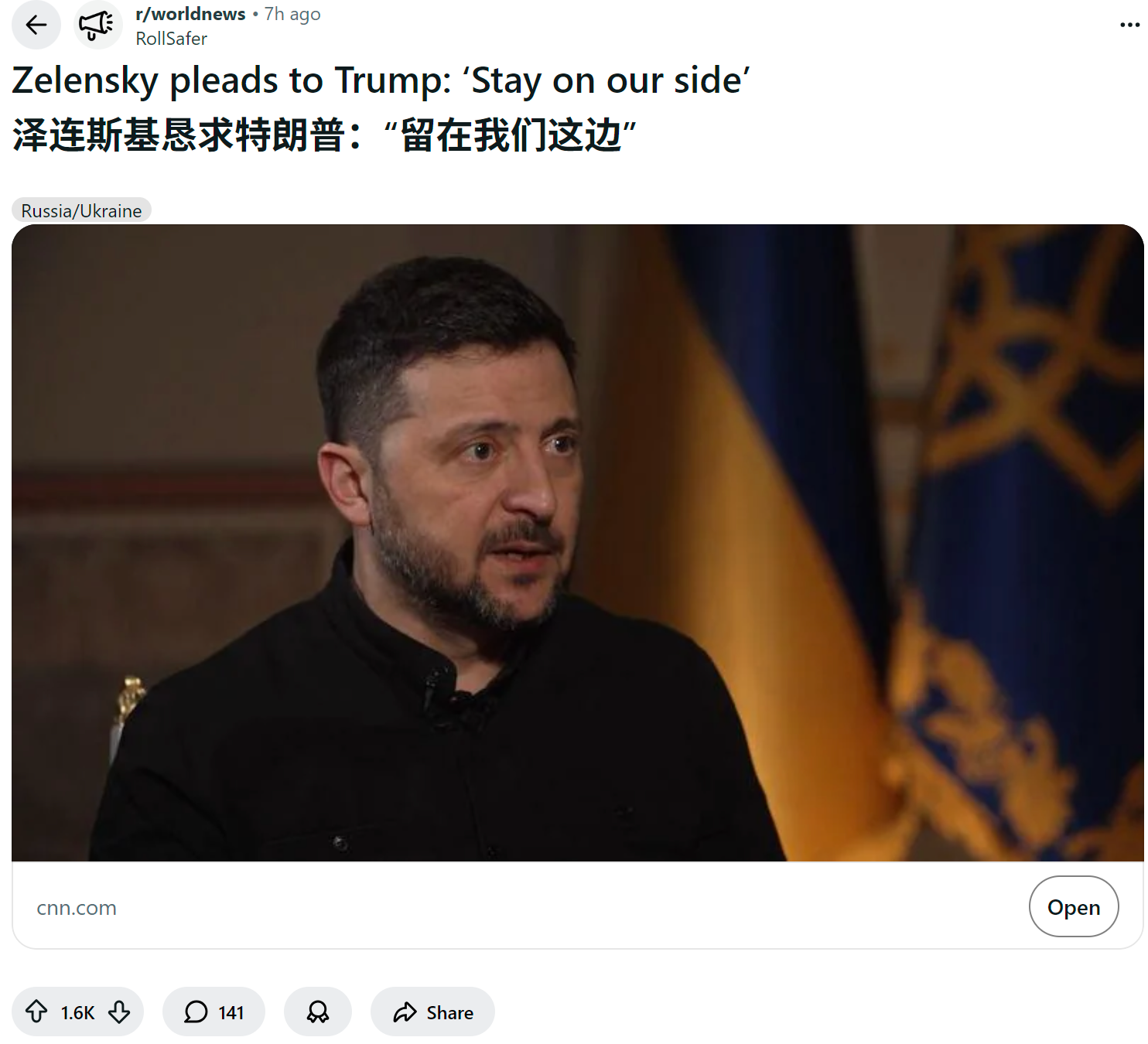Click the 1.6K vote count
Screen dimensions: 1148x1044
[x=77, y=1012]
